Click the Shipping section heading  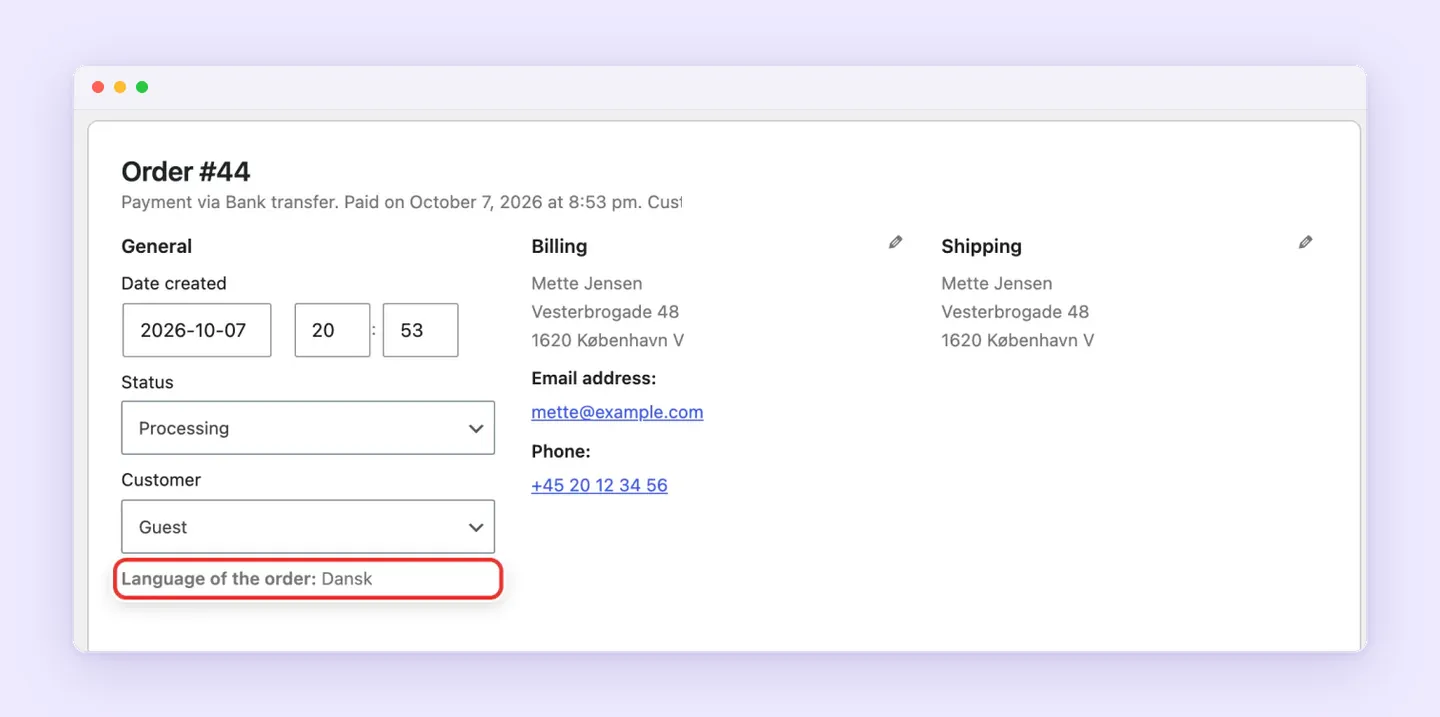pos(981,246)
